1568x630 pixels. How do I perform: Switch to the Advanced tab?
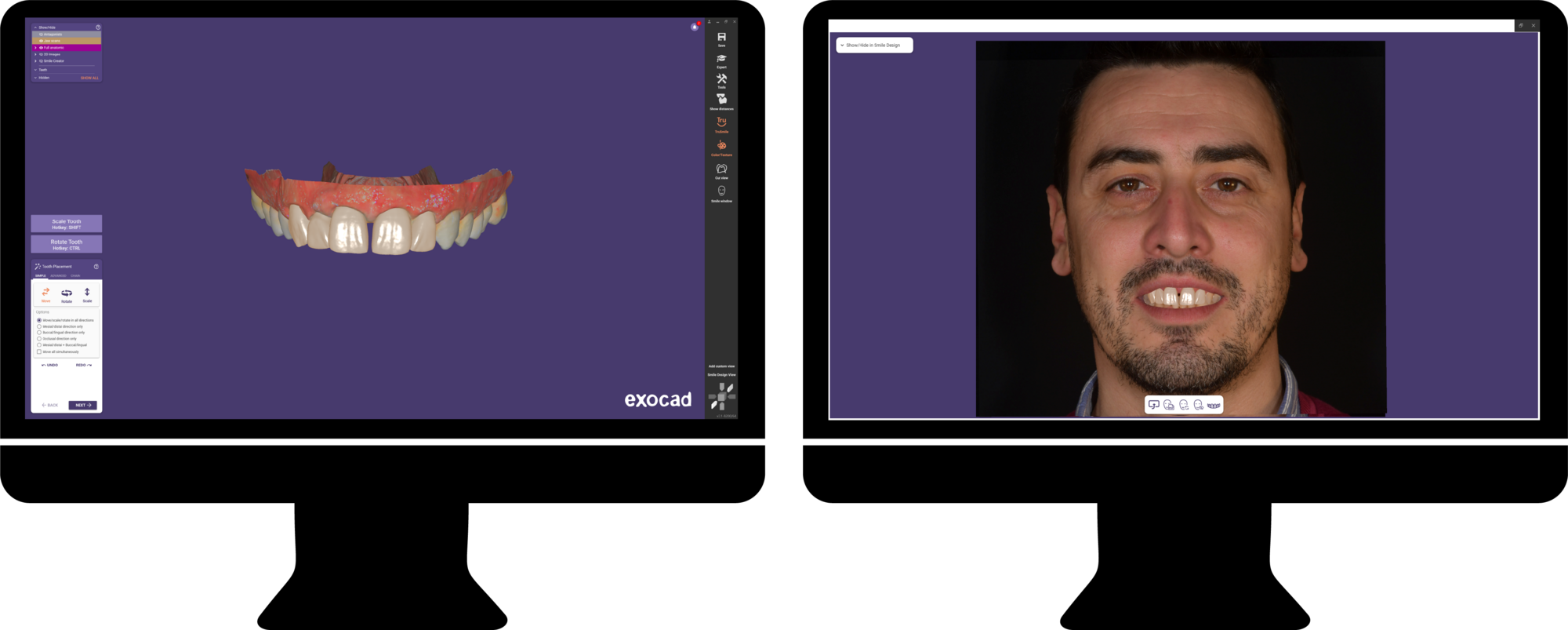pos(59,276)
